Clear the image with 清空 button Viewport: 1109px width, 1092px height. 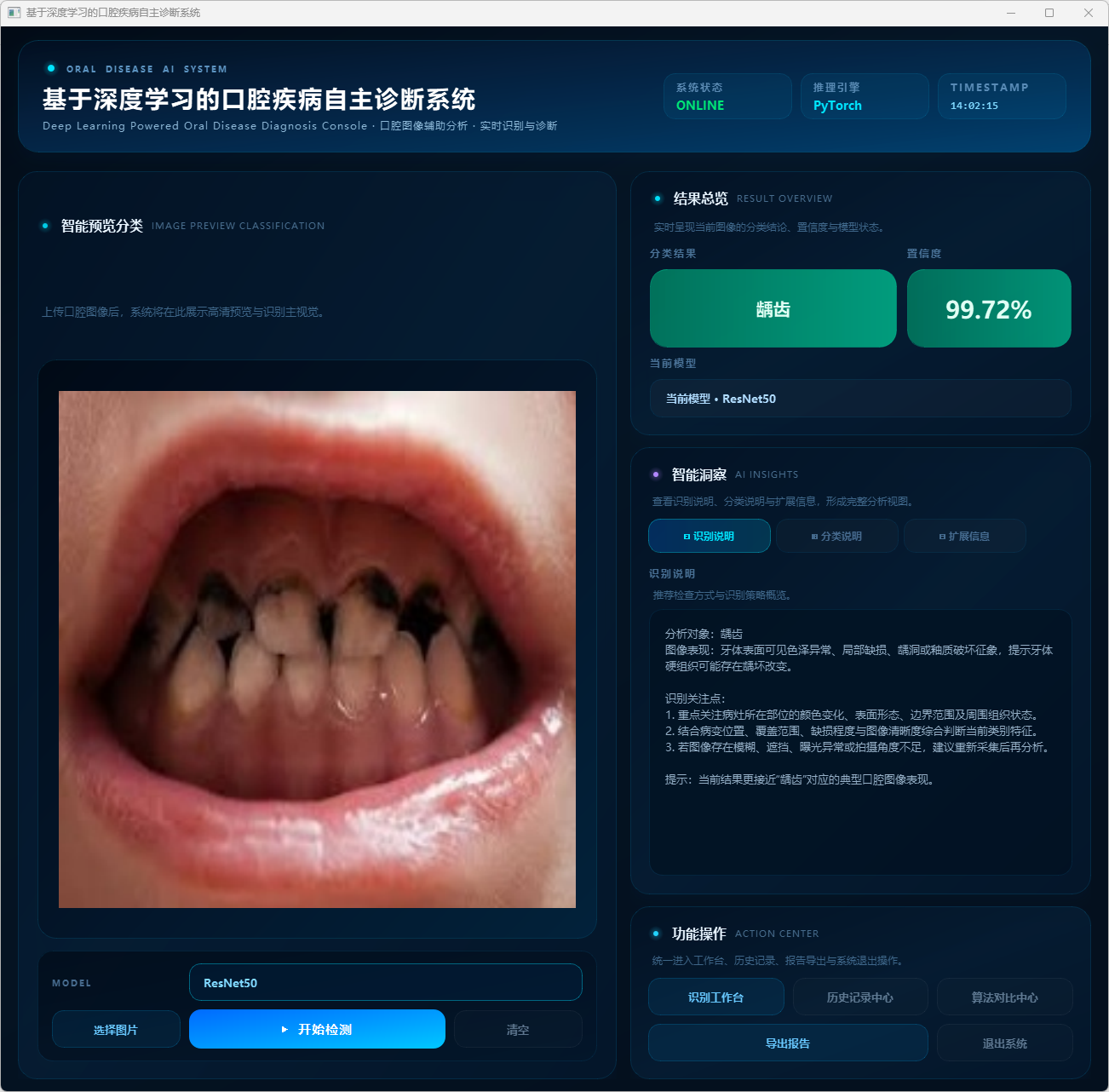[x=518, y=1030]
